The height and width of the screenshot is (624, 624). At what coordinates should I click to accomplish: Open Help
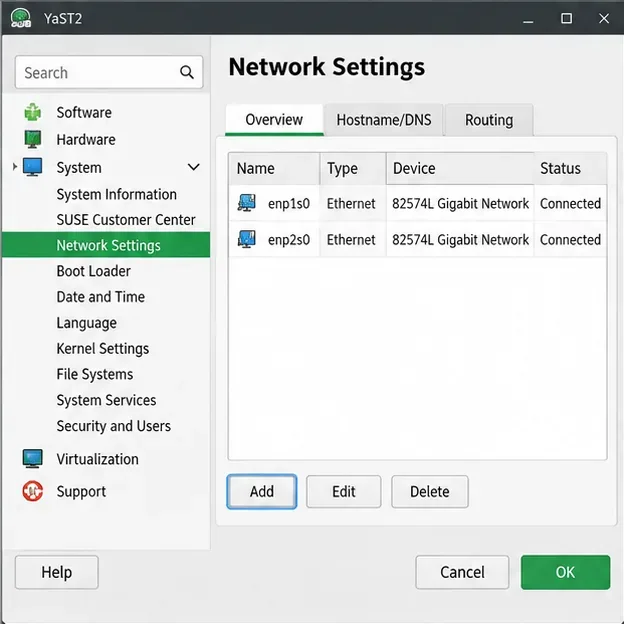[57, 572]
